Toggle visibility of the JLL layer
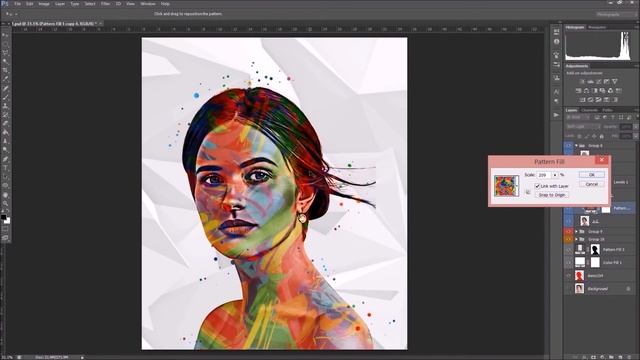 [x=569, y=221]
